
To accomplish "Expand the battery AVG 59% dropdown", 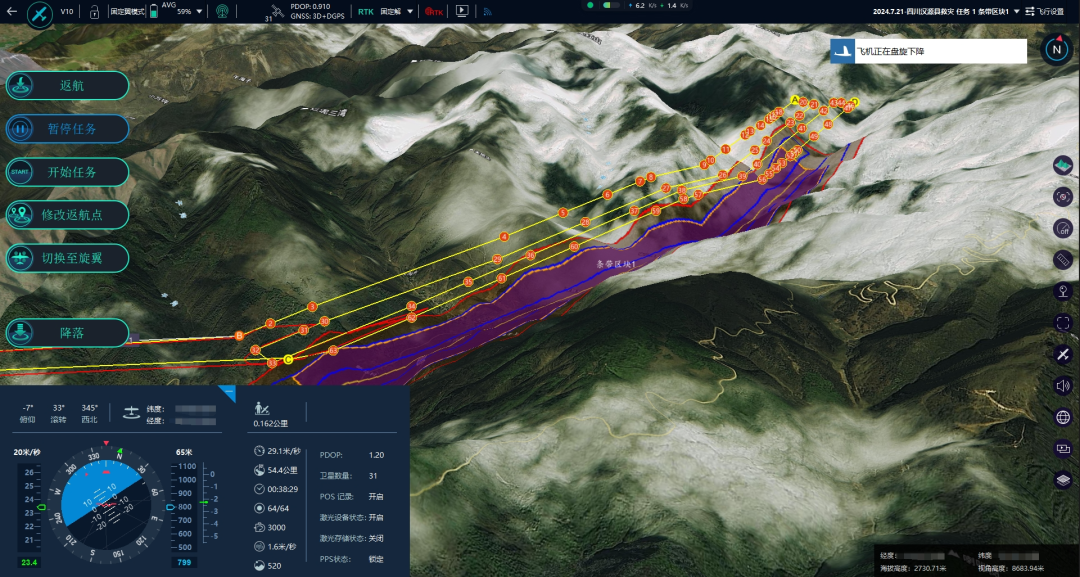I will coord(200,12).
